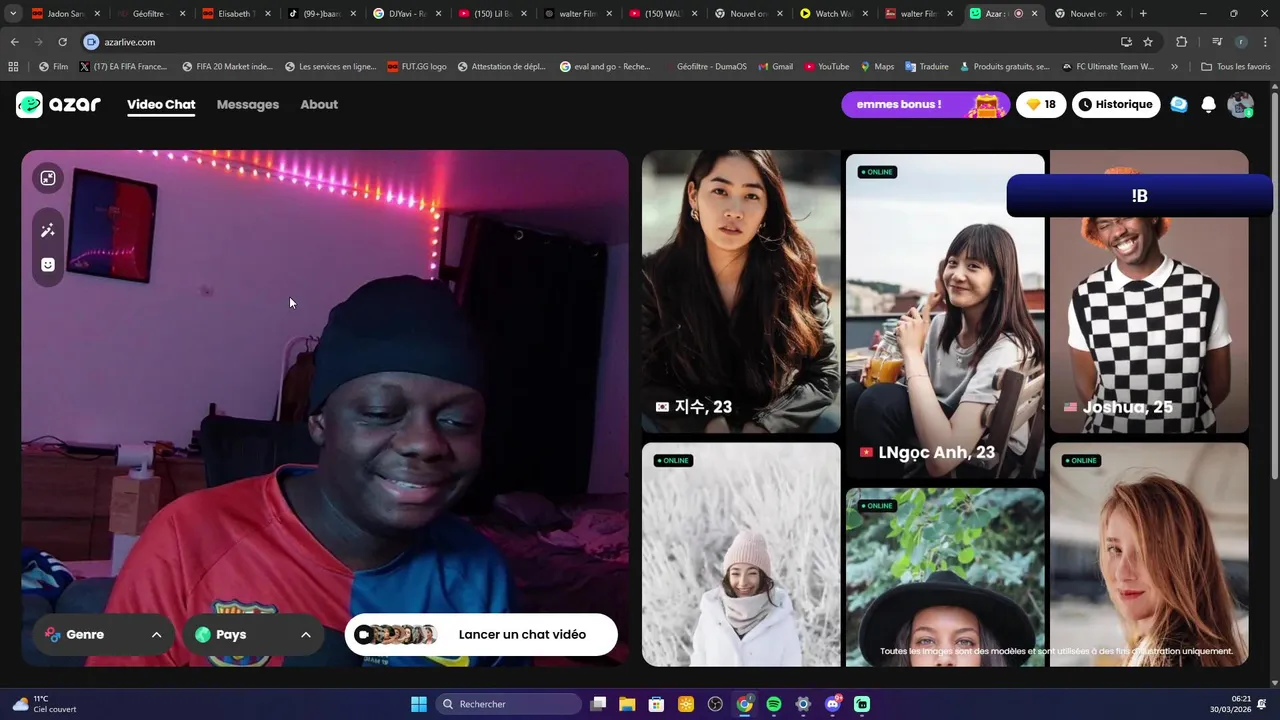Expand the Genre filter dropdown
This screenshot has height=720, width=1280.
104,635
